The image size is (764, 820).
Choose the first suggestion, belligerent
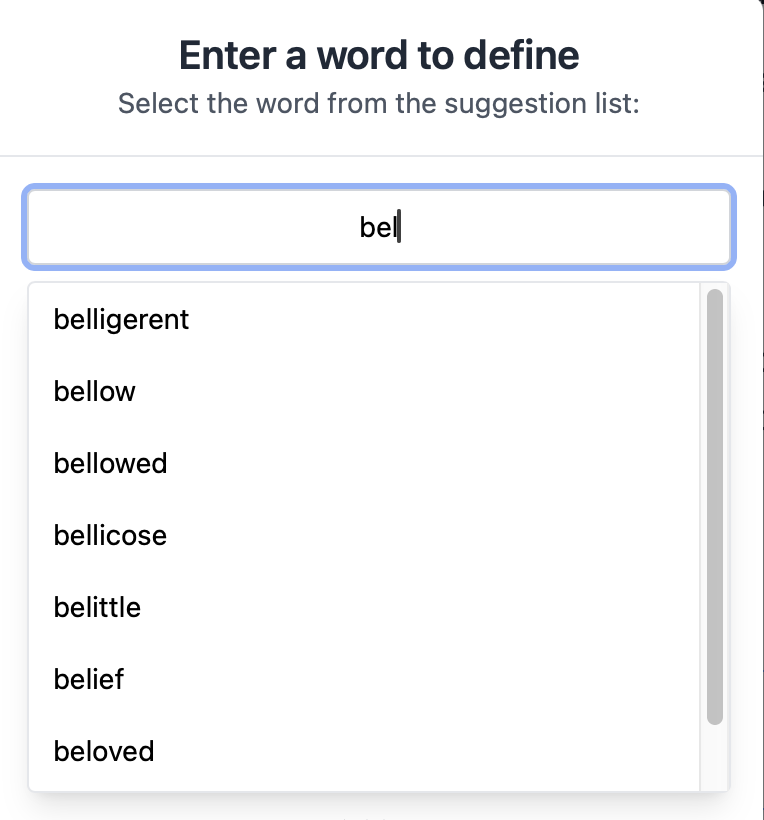pos(121,320)
